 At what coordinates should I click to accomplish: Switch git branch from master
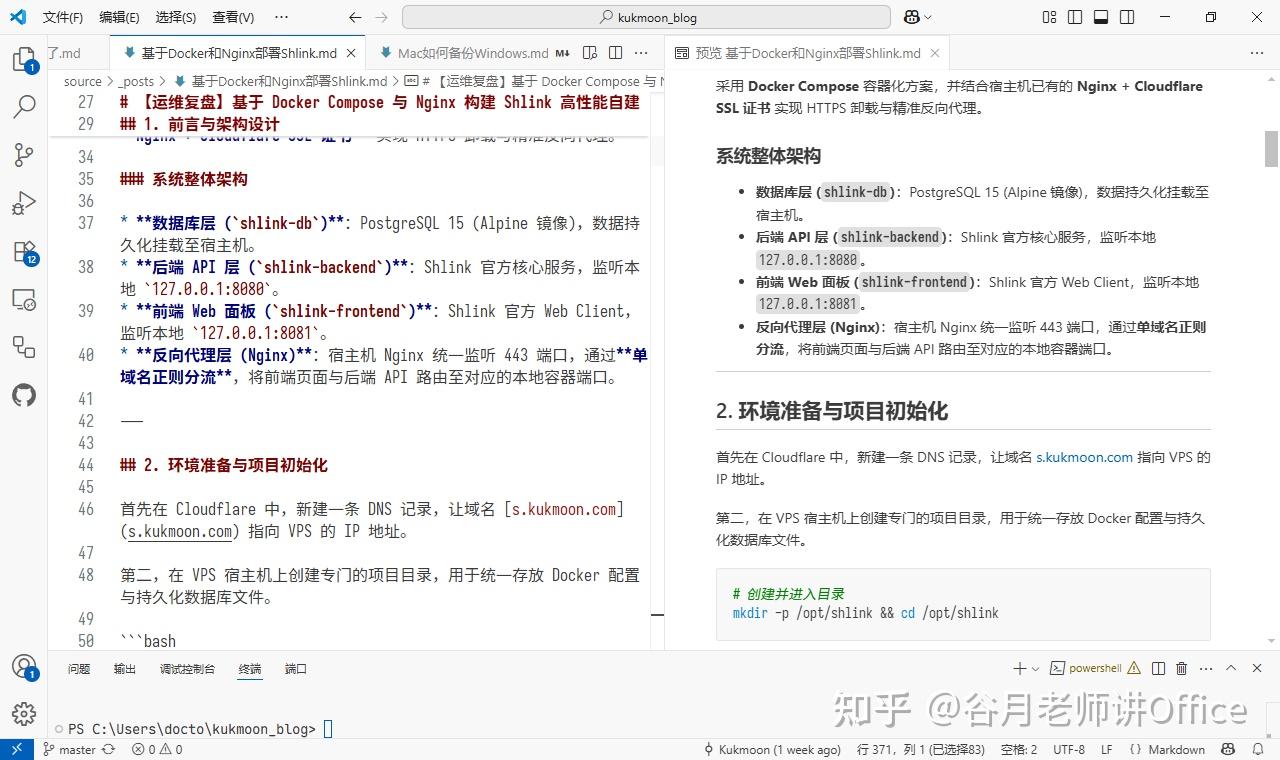[69, 749]
